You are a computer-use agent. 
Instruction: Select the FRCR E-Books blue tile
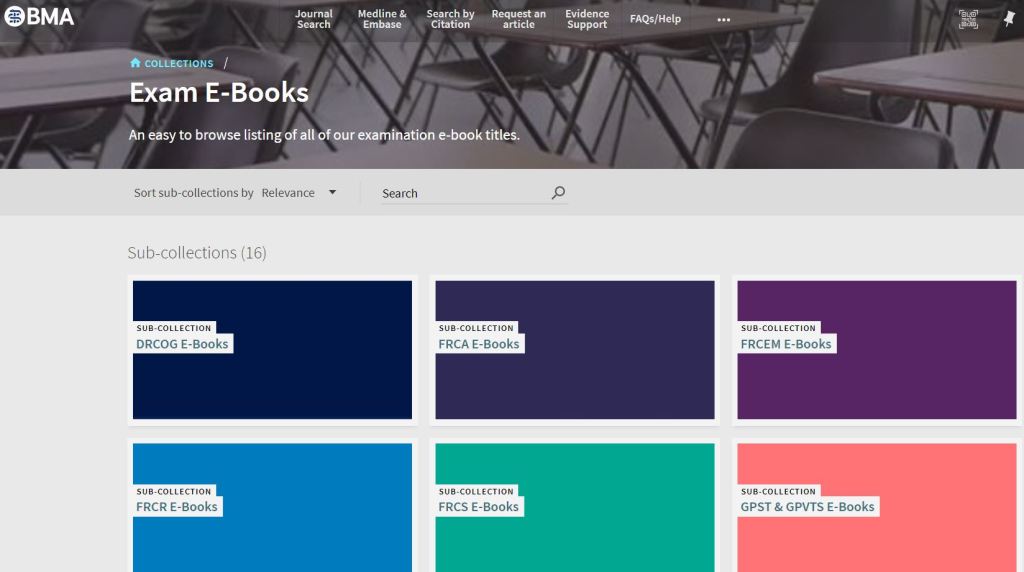point(272,507)
